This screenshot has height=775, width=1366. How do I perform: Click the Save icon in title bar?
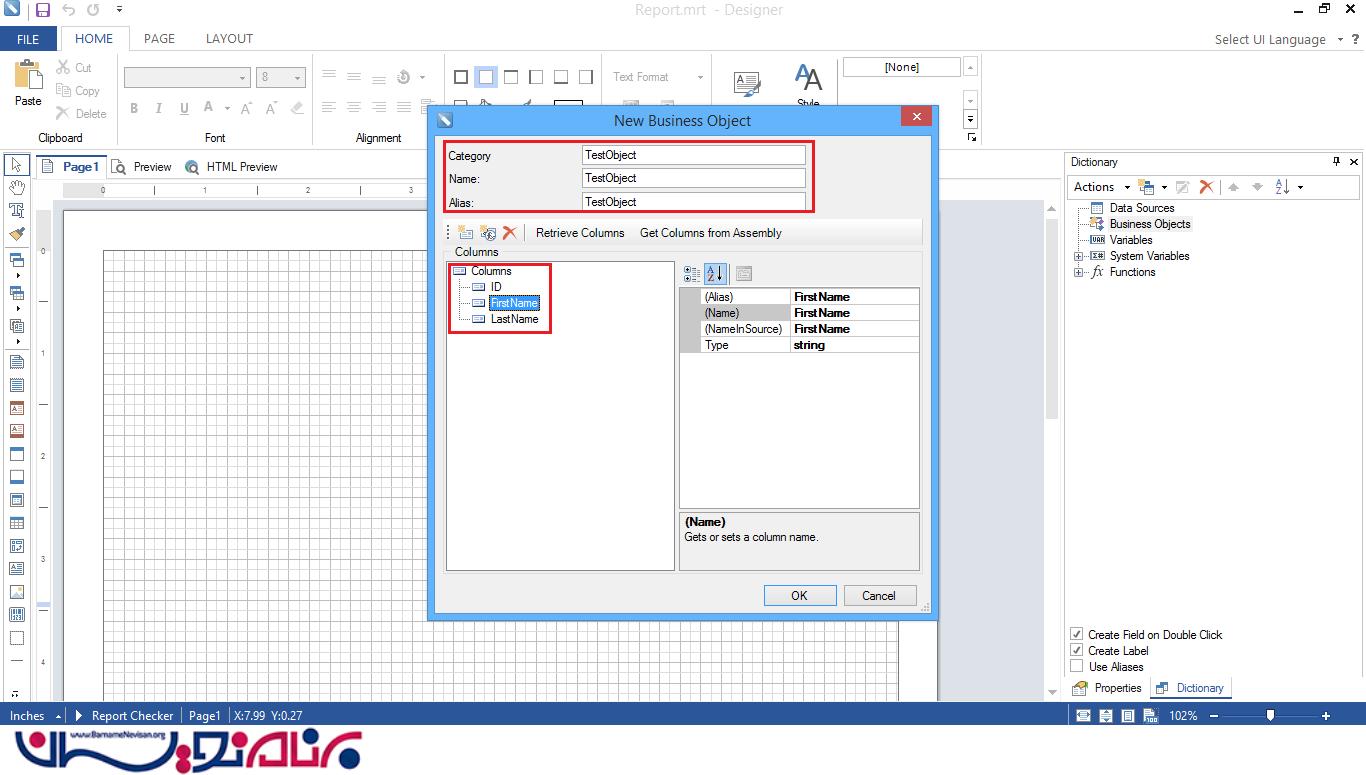(42, 10)
